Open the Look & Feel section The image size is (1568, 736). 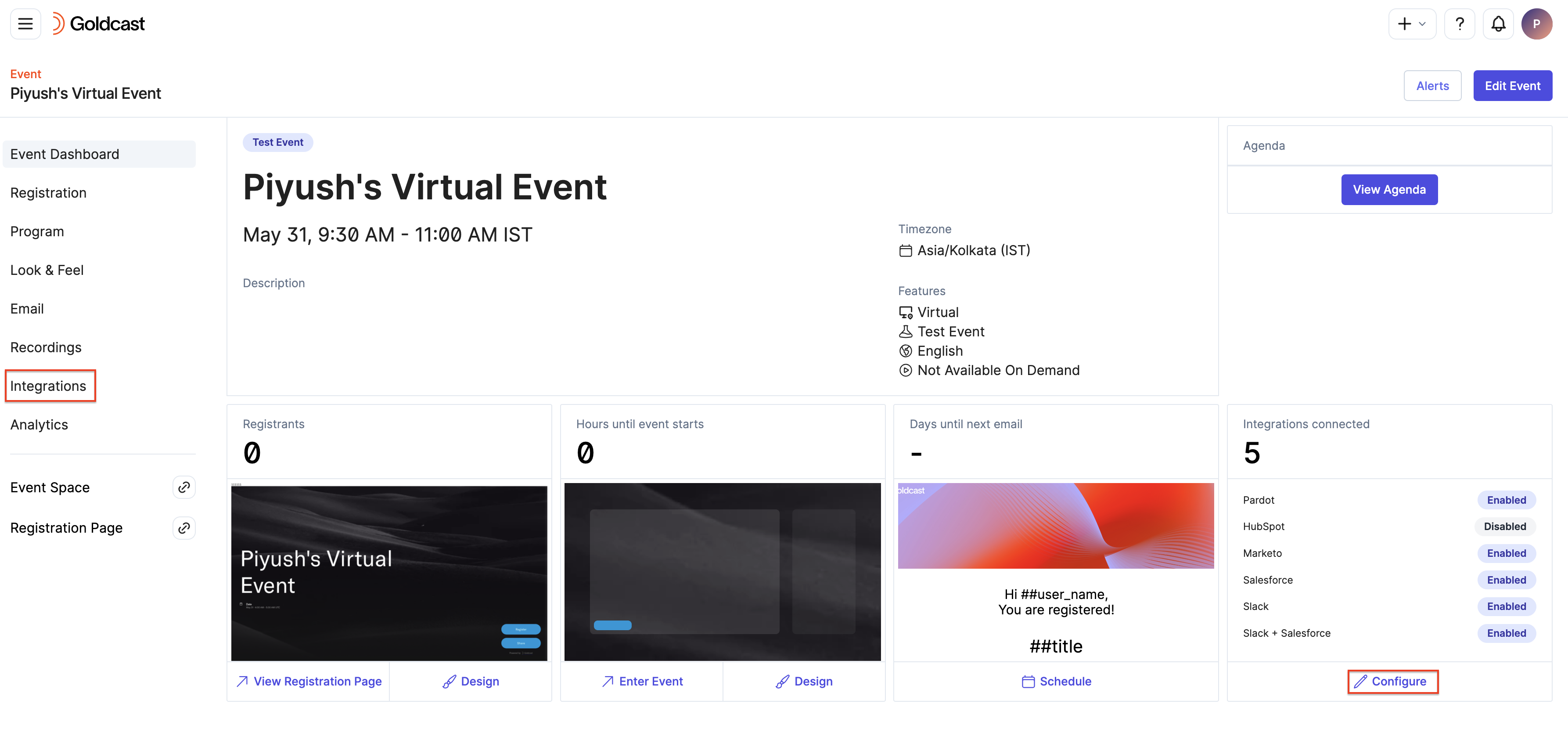47,271
